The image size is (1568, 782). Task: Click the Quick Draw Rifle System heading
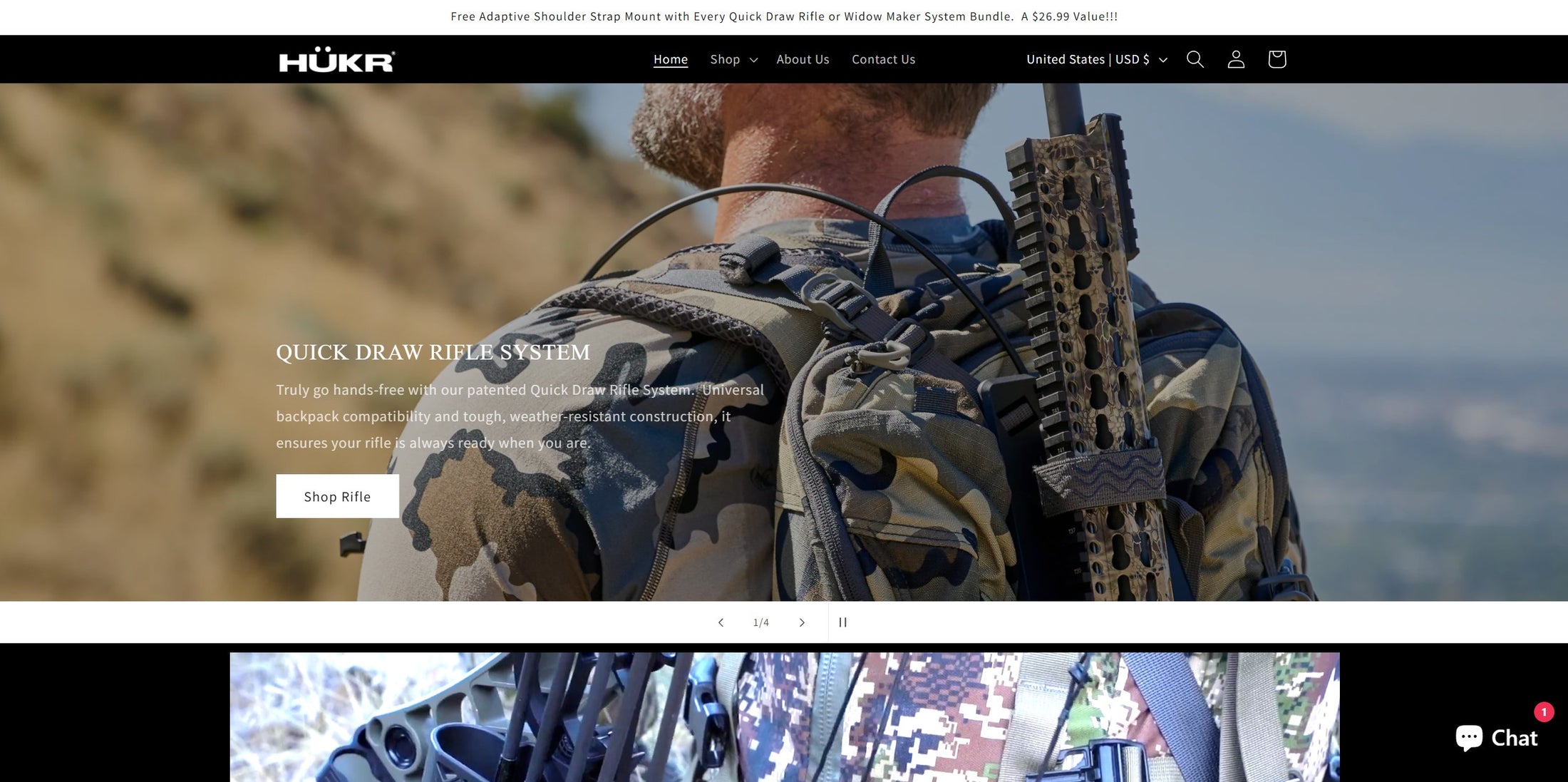(433, 352)
